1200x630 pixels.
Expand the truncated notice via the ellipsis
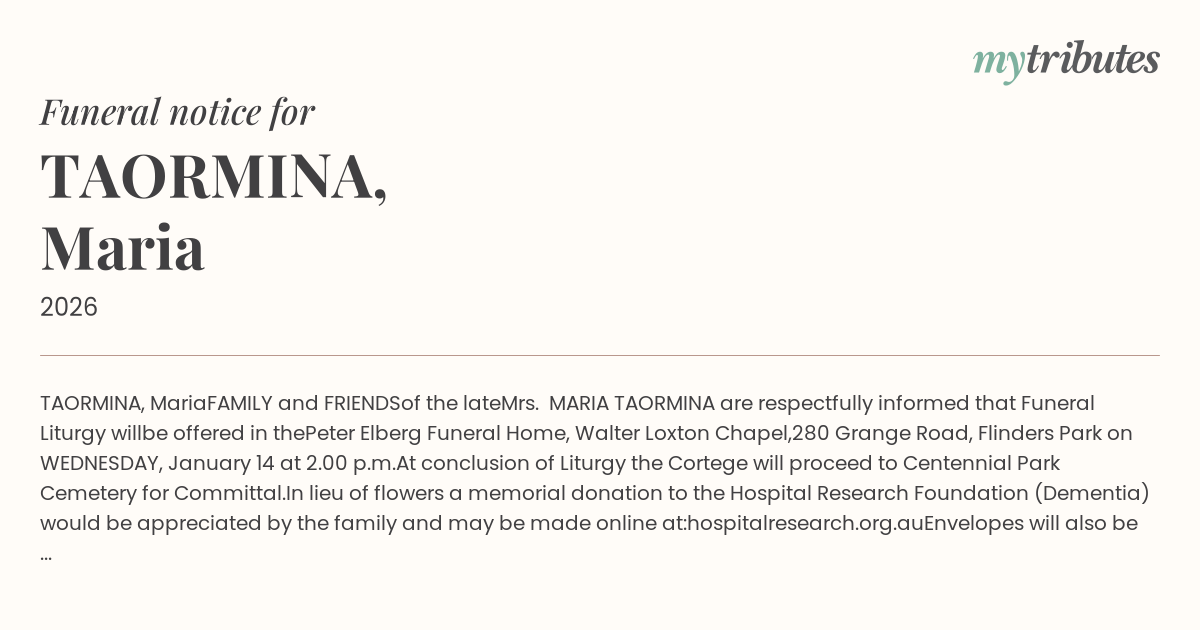pos(46,553)
